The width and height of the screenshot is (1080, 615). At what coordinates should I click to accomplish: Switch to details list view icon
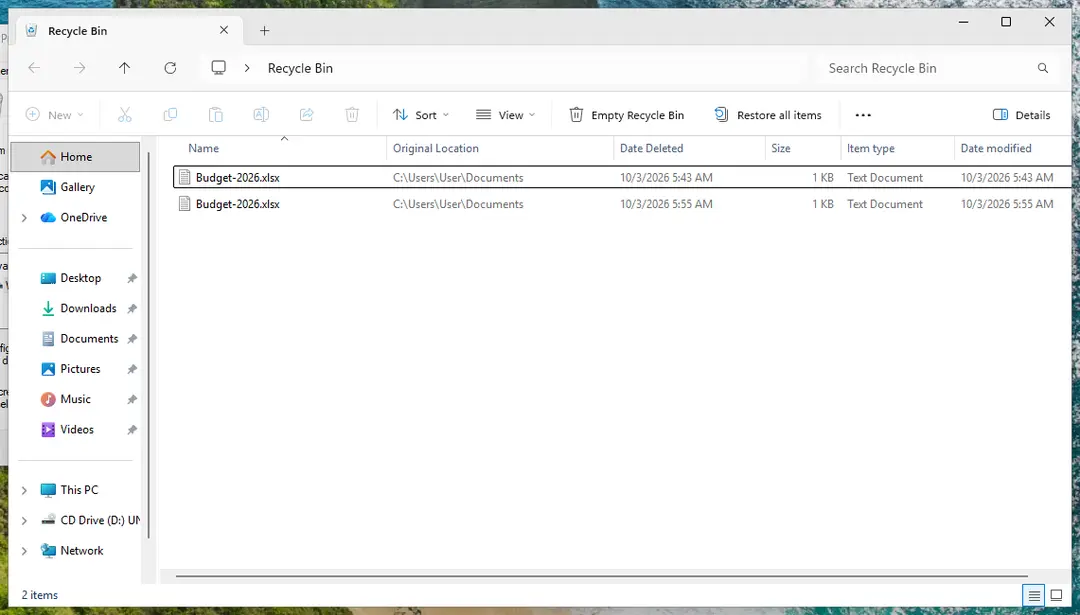[1034, 596]
